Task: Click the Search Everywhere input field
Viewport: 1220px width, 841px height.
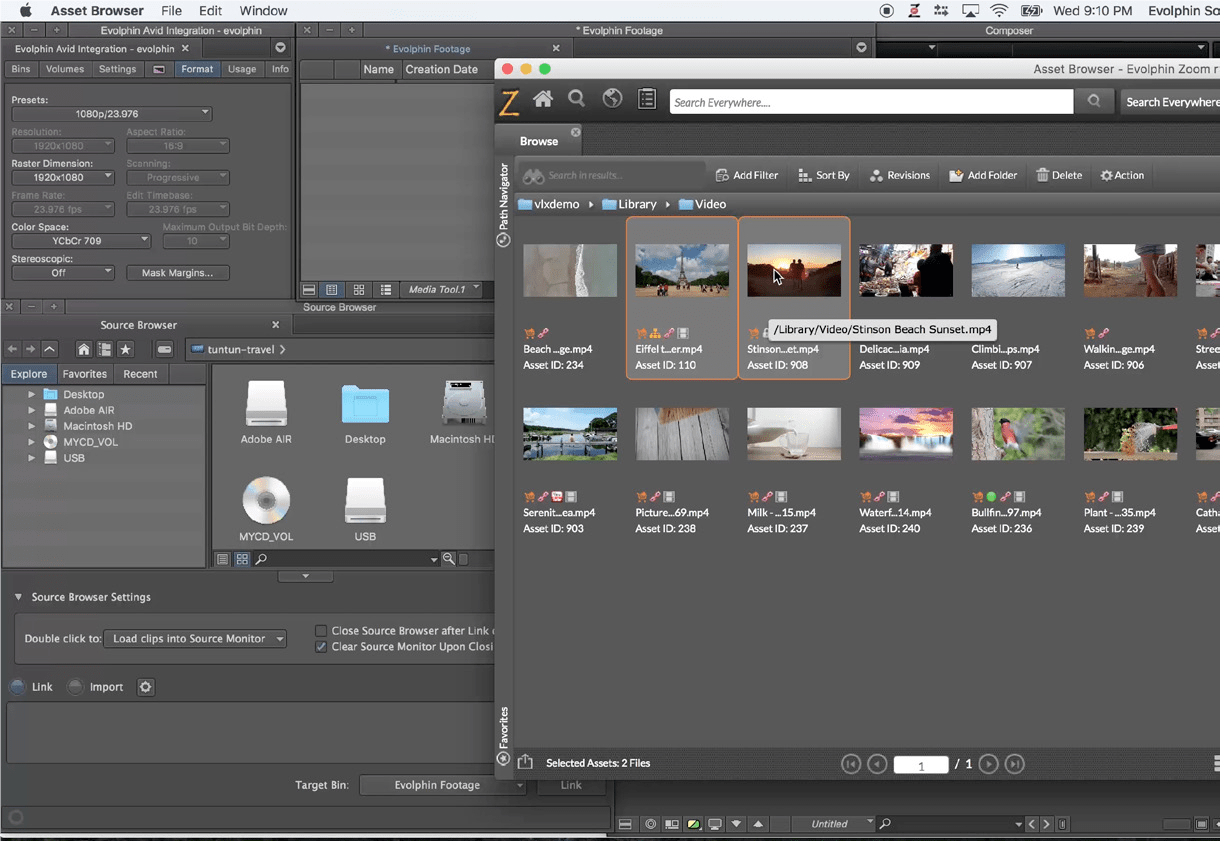Action: [871, 102]
